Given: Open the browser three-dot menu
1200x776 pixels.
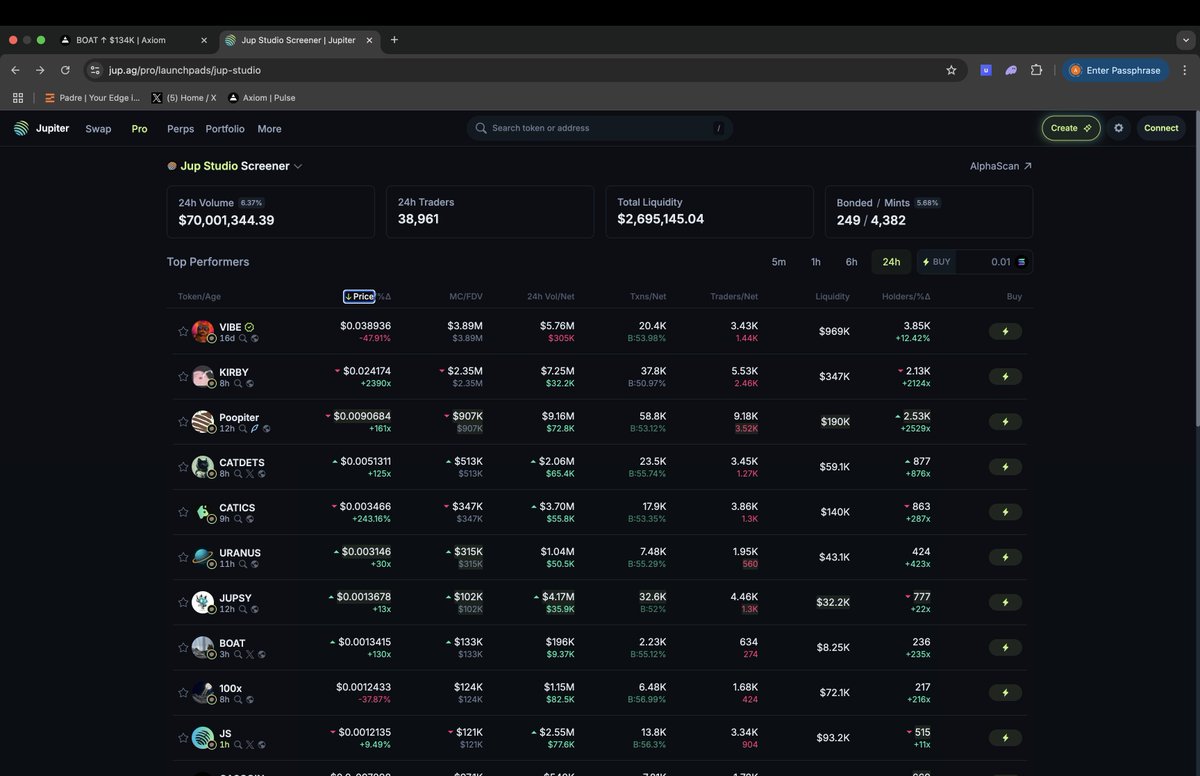Looking at the screenshot, I should (x=1185, y=70).
